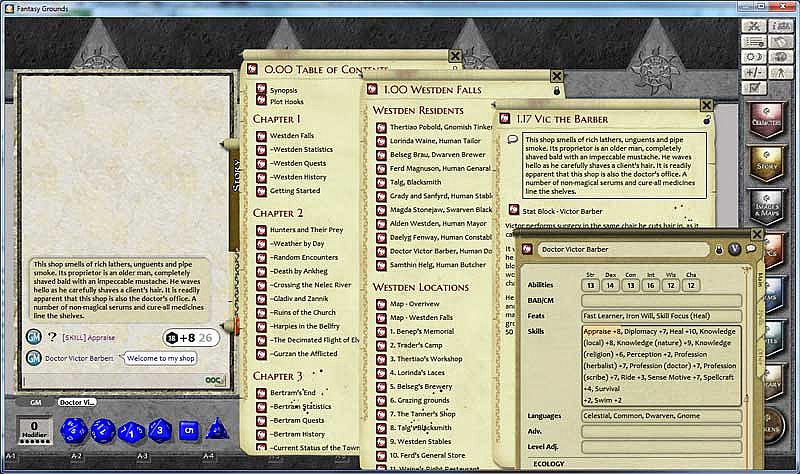Open the party sheet toolbar icon
The image size is (800, 474).
point(781,26)
